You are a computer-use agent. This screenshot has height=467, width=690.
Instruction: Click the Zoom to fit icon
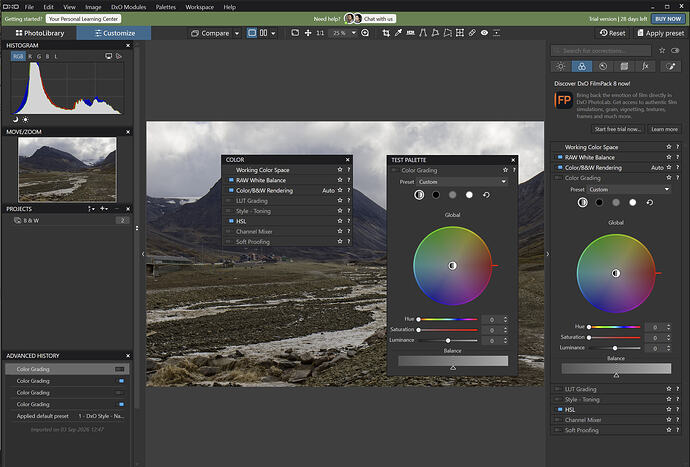coord(295,33)
